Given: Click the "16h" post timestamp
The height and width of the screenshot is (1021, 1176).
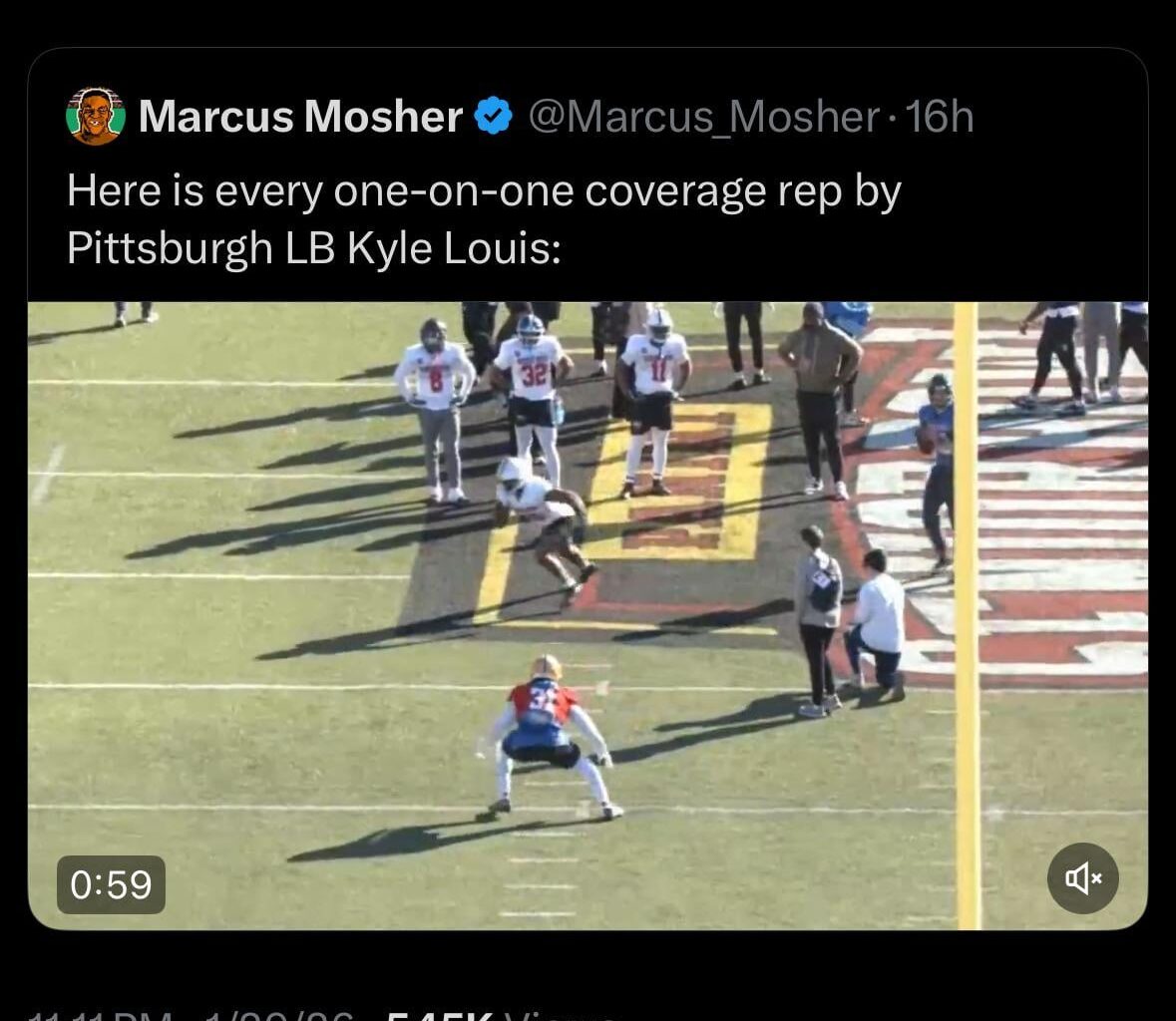Looking at the screenshot, I should coord(941,117).
